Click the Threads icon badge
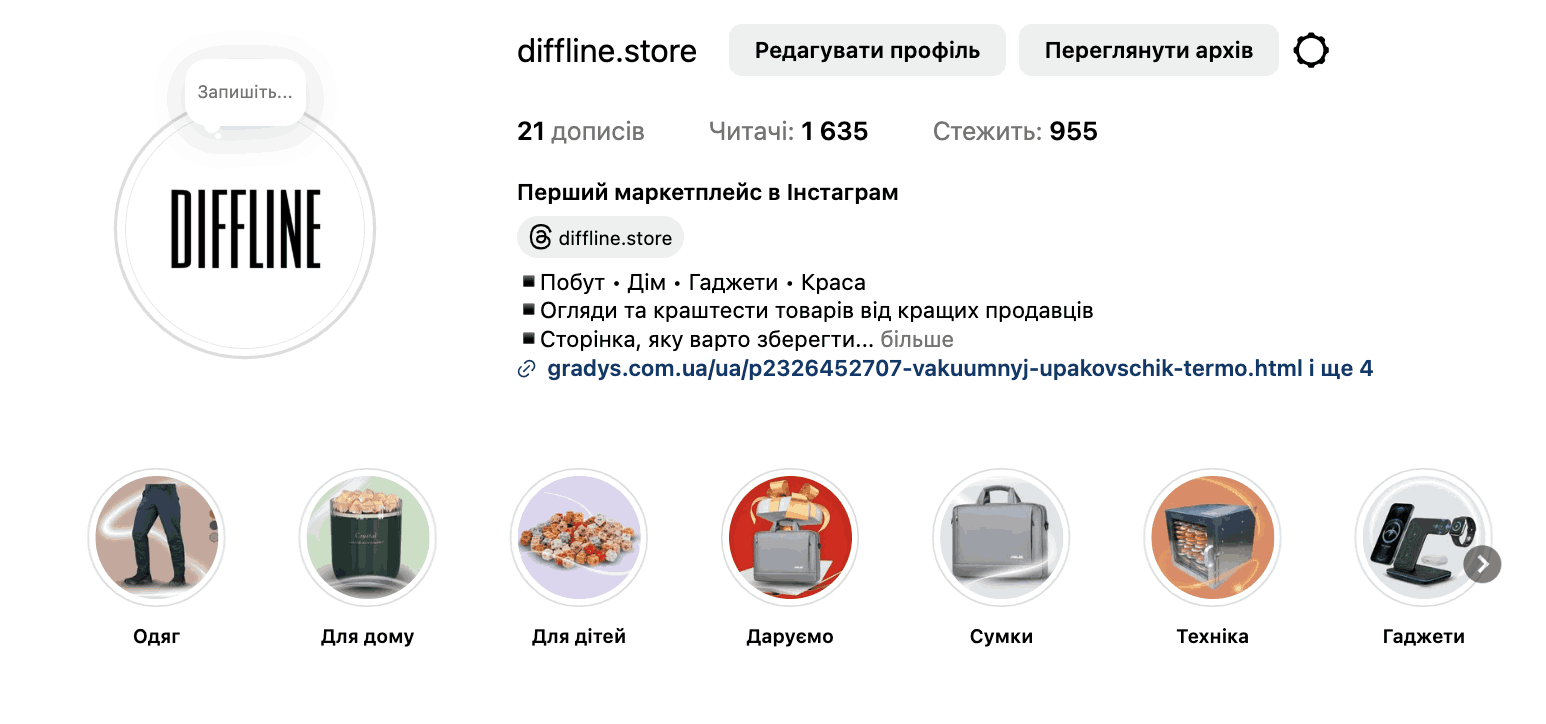Image resolution: width=1546 pixels, height=724 pixels. (x=600, y=238)
